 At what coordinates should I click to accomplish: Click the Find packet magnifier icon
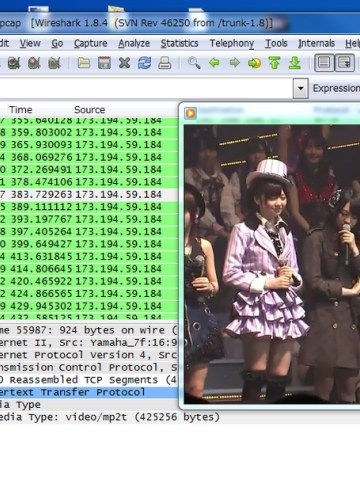pos(194,63)
